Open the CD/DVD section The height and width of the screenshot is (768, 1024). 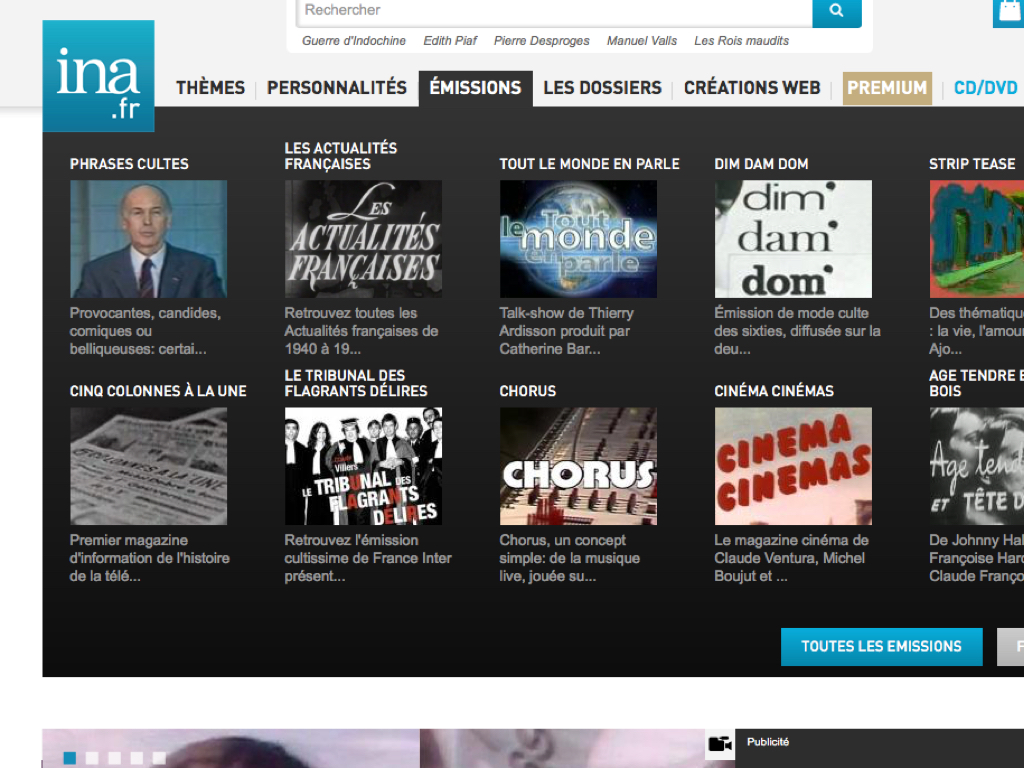(985, 88)
